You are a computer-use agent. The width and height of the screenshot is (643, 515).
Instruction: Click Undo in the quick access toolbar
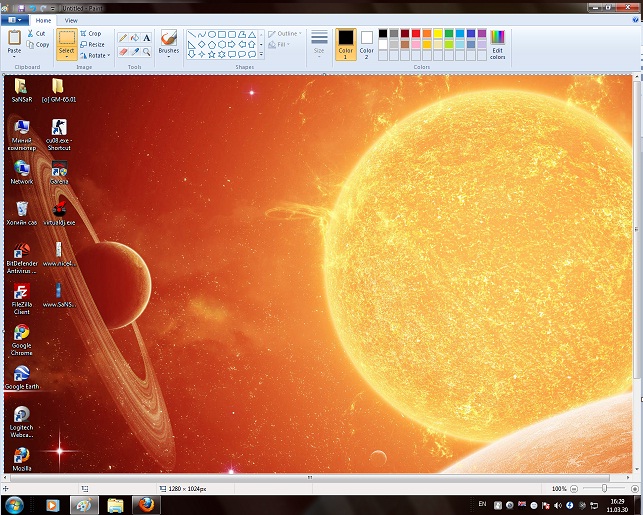[x=32, y=8]
